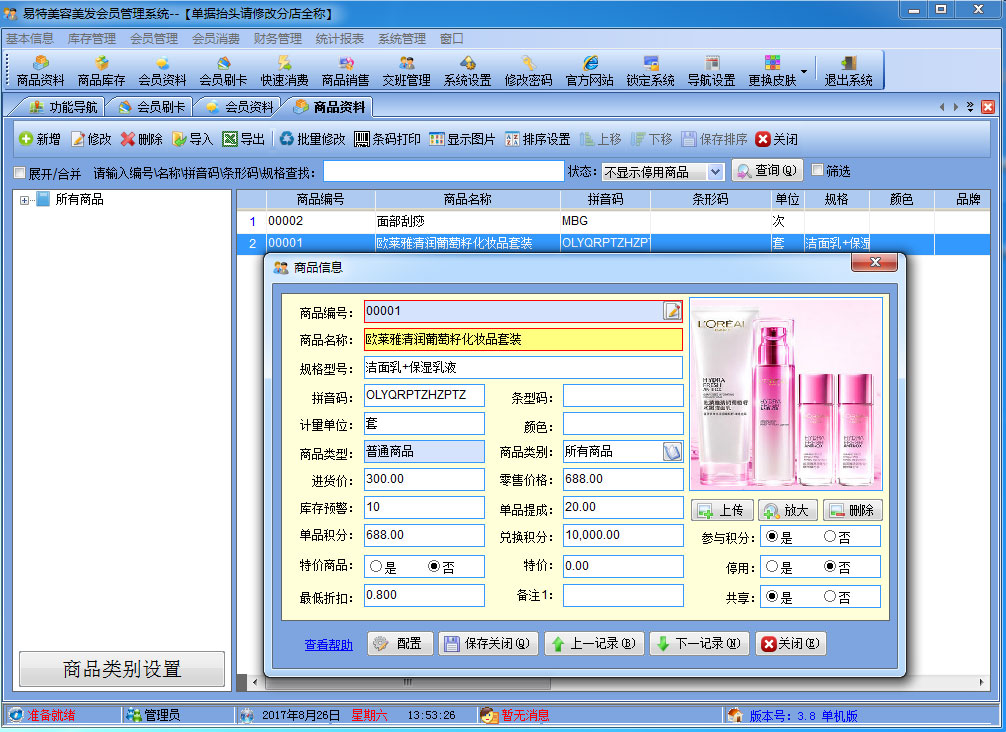Viewport: 1006px width, 732px height.
Task: Open the 基本信息 menu
Action: pos(30,38)
